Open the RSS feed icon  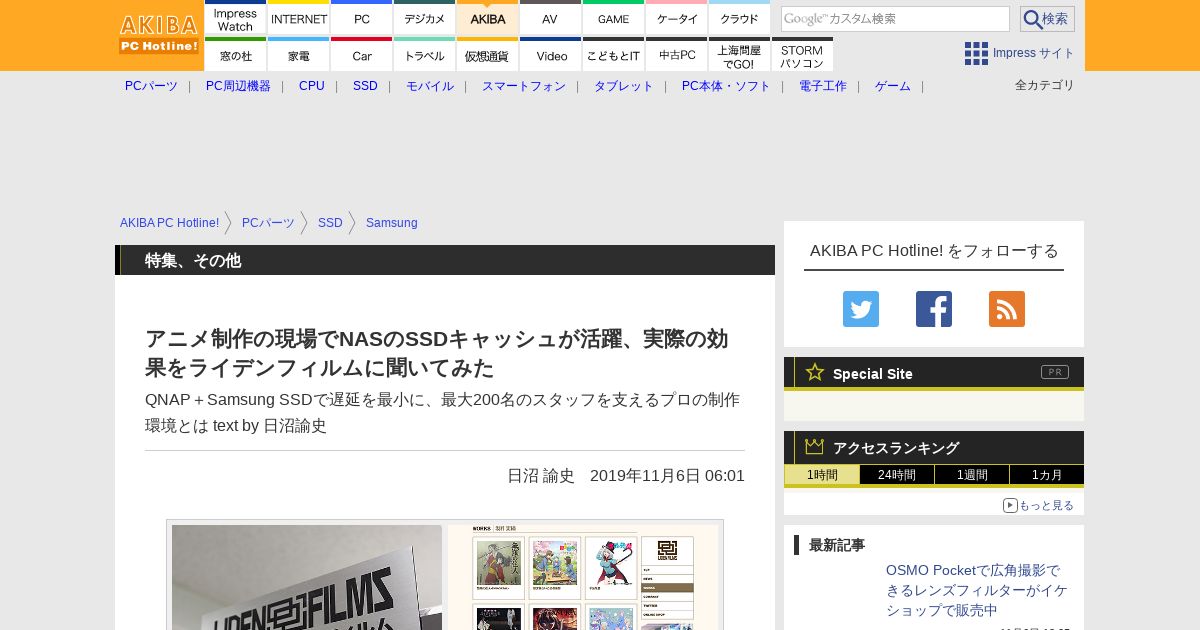click(1006, 309)
